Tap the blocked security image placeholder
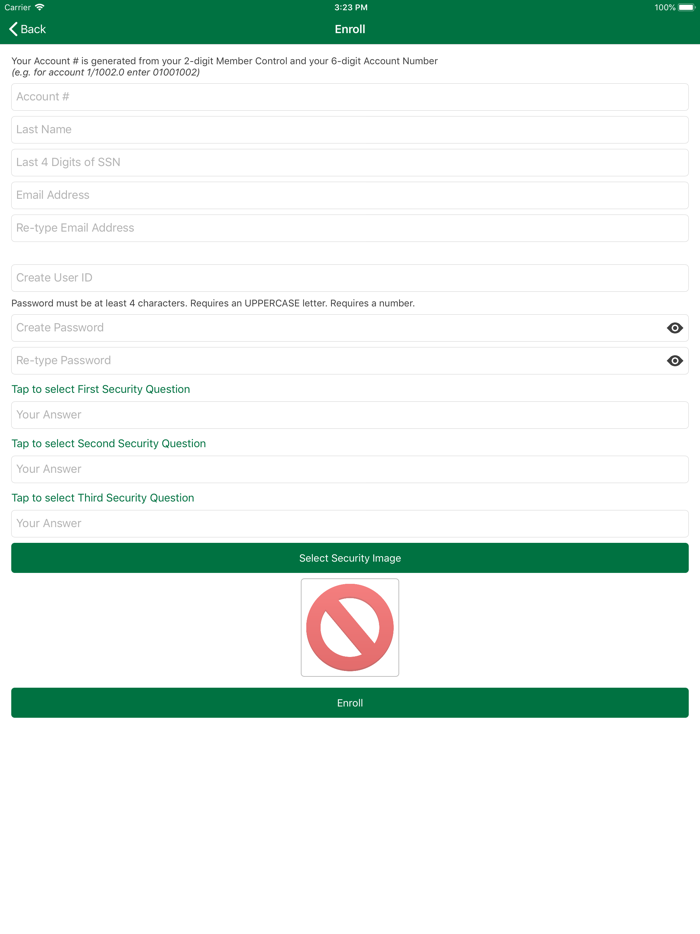This screenshot has height=934, width=700. click(x=350, y=627)
